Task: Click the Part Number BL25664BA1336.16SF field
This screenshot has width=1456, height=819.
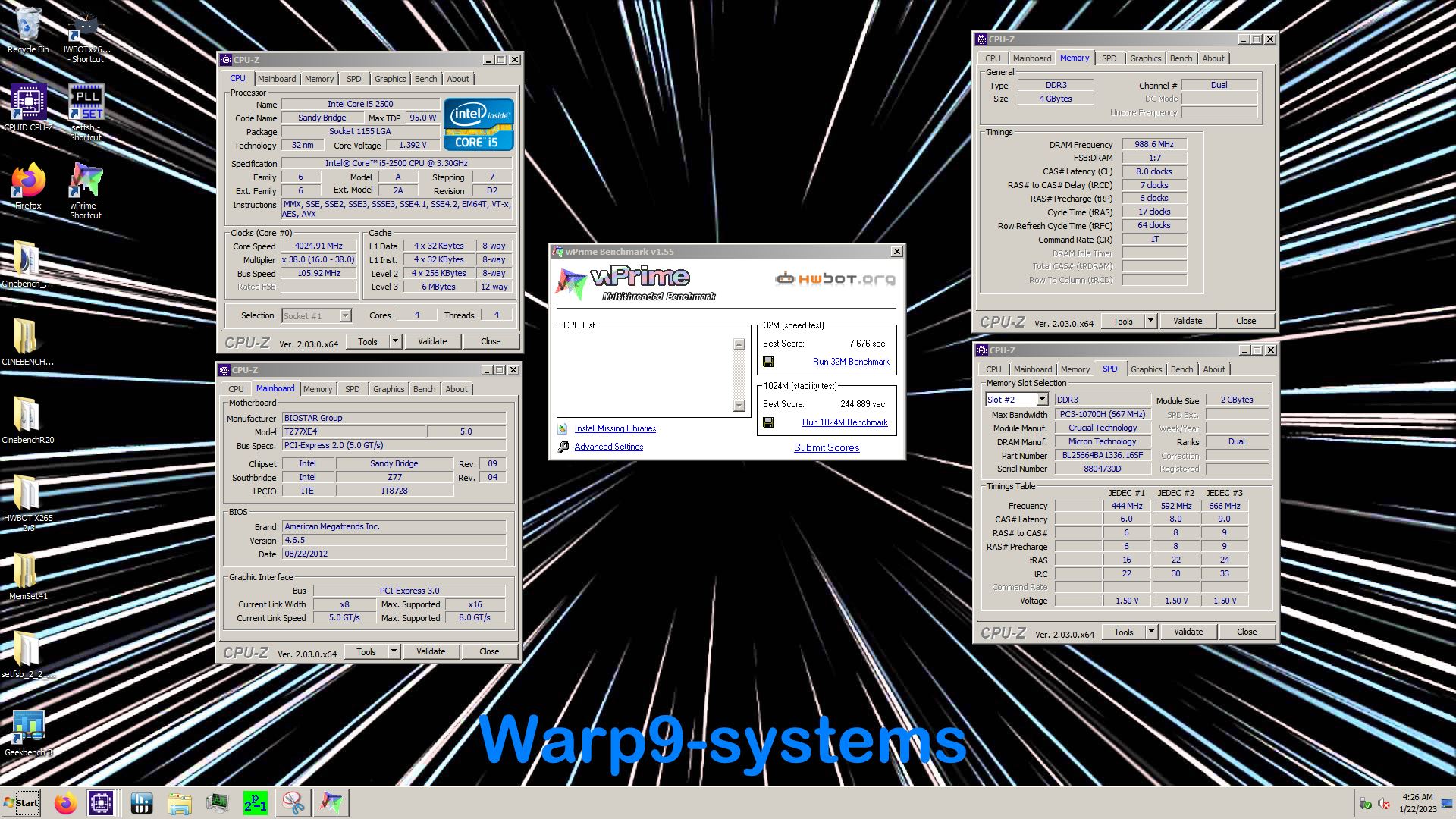Action: pos(1103,456)
